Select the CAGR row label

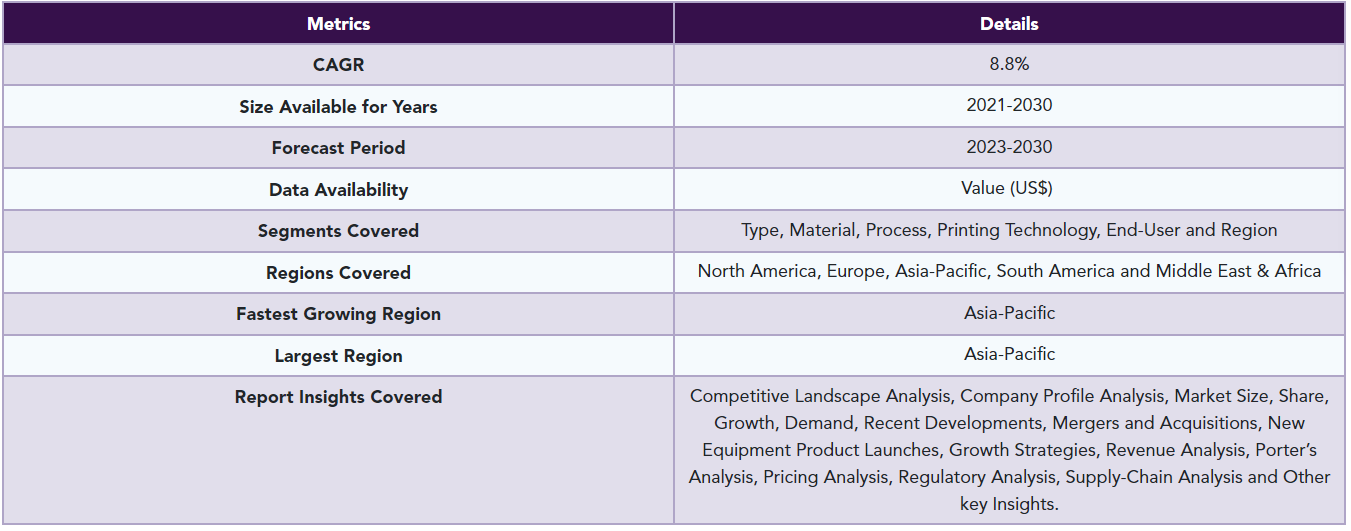[338, 65]
